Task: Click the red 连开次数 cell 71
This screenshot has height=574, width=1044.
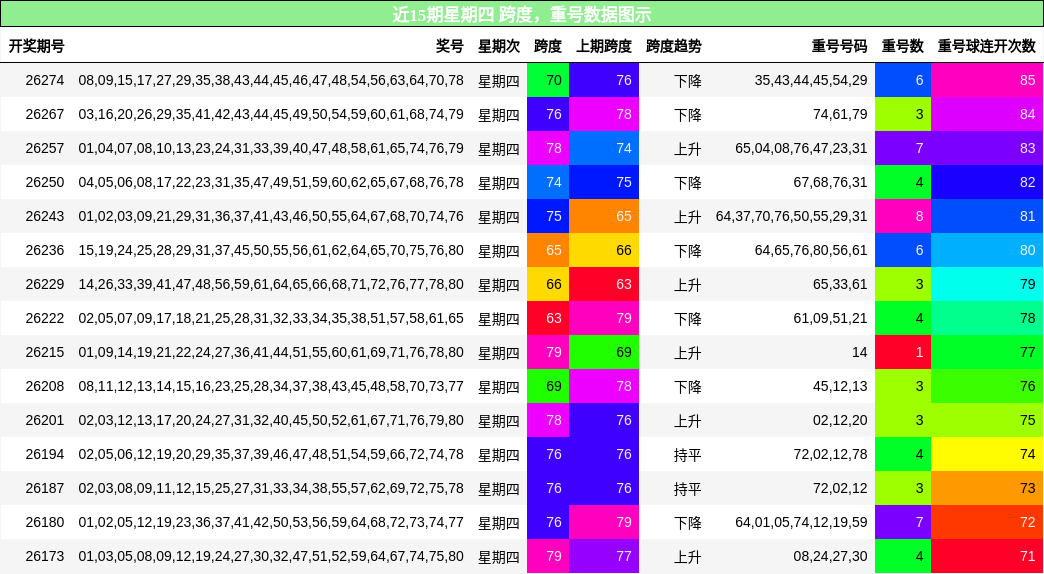Action: pyautogui.click(x=987, y=556)
